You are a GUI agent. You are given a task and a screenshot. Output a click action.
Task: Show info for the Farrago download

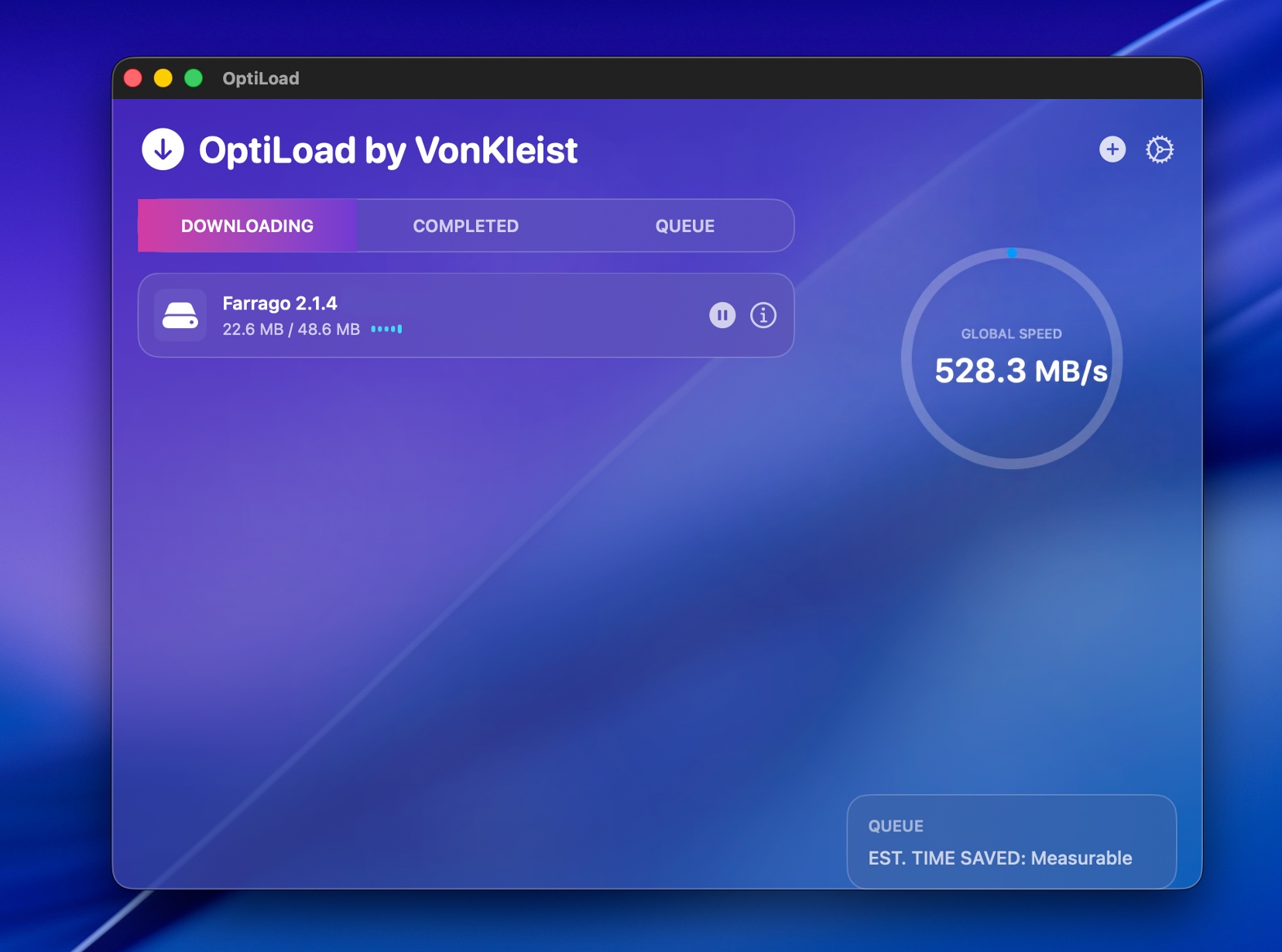point(763,315)
